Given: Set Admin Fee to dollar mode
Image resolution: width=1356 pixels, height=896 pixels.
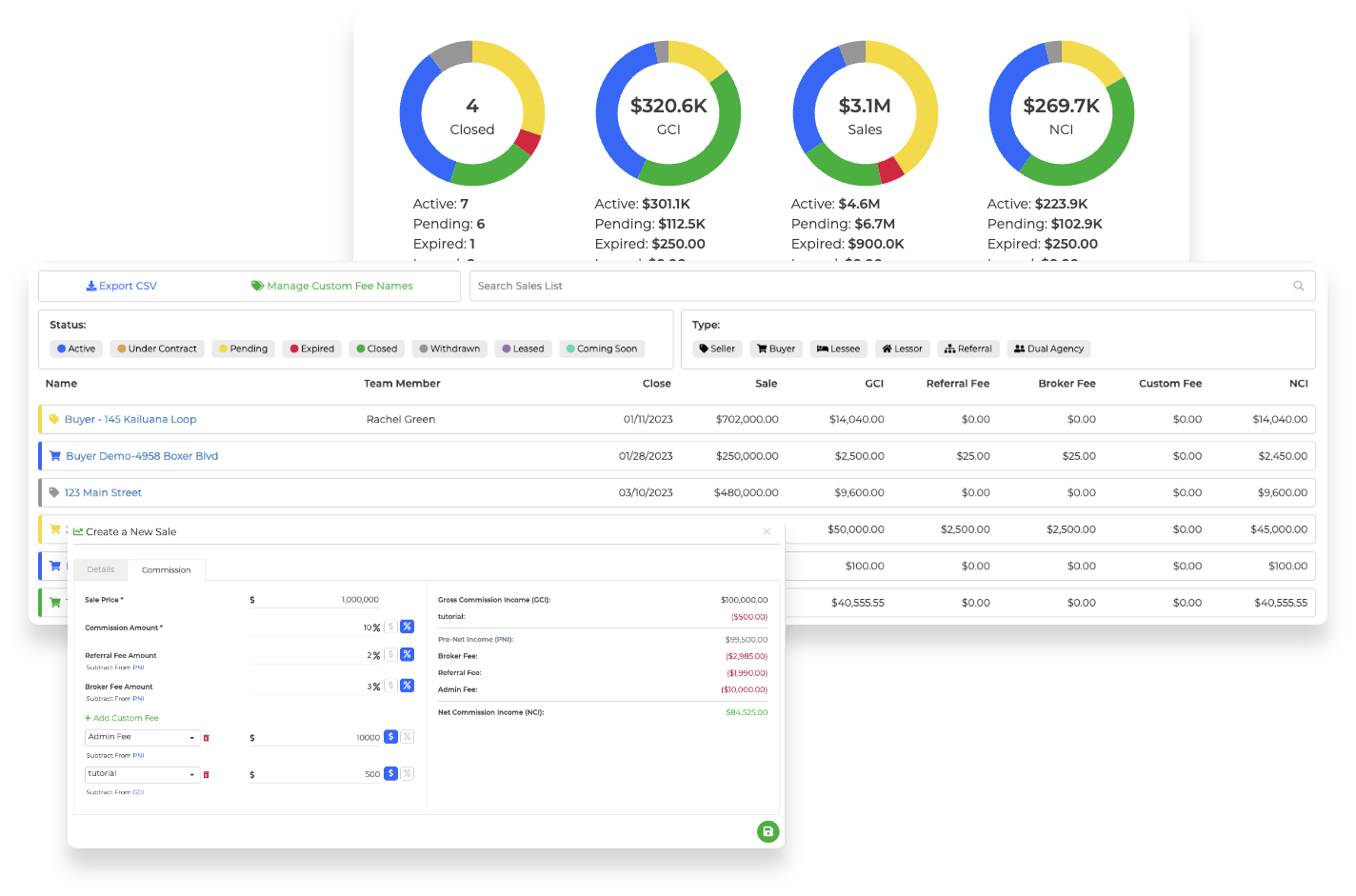Looking at the screenshot, I should (x=390, y=737).
